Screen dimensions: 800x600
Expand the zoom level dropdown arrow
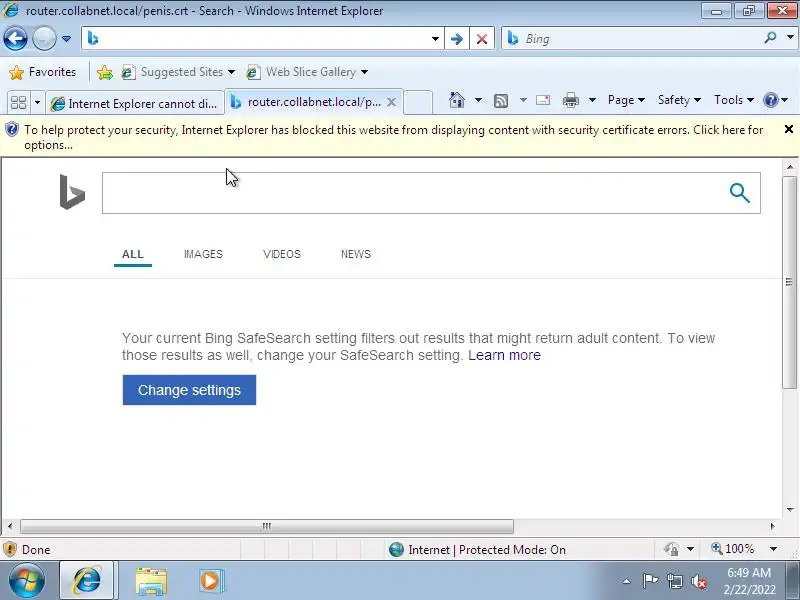[773, 549]
